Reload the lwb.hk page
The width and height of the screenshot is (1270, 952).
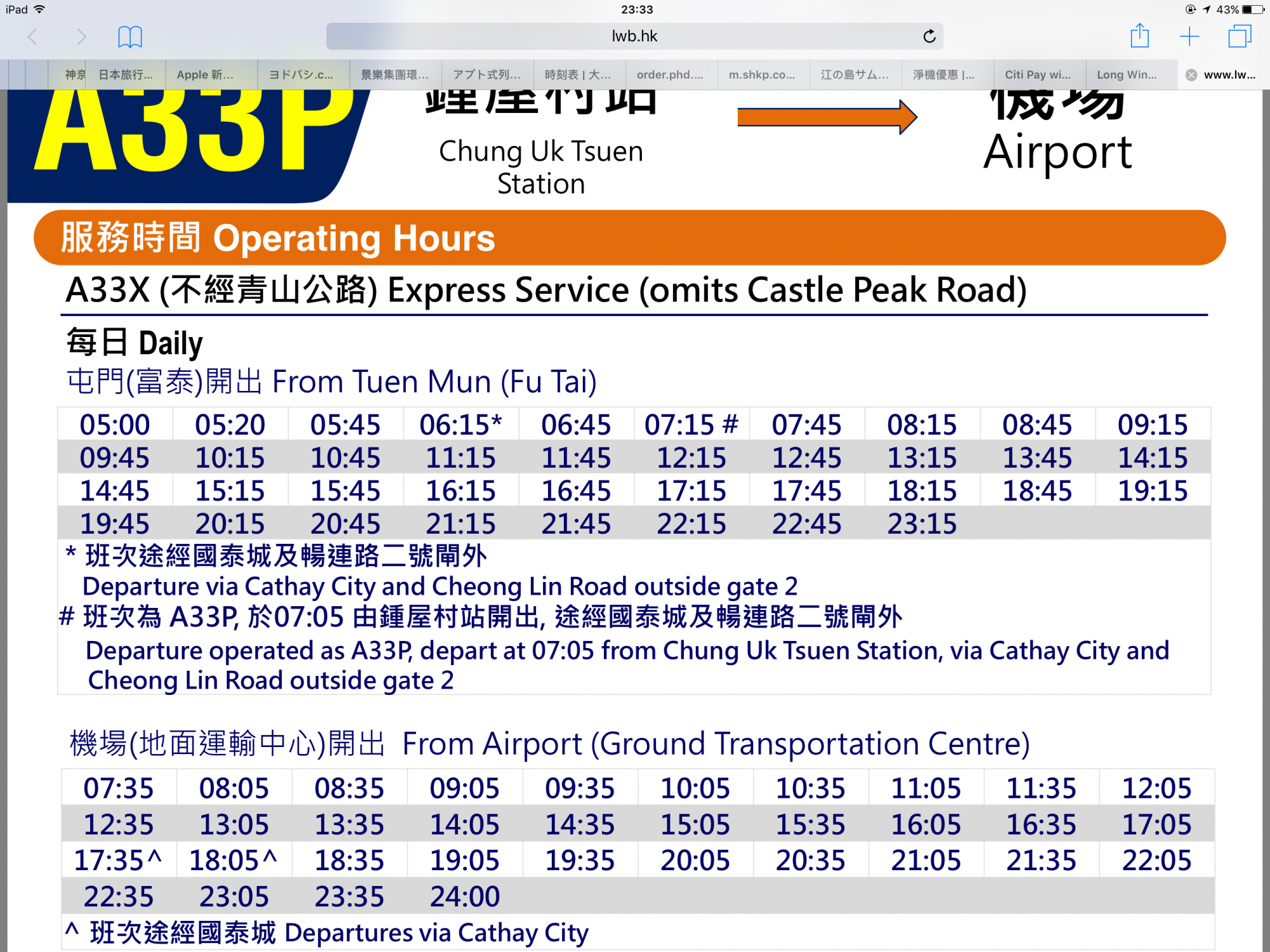(929, 37)
